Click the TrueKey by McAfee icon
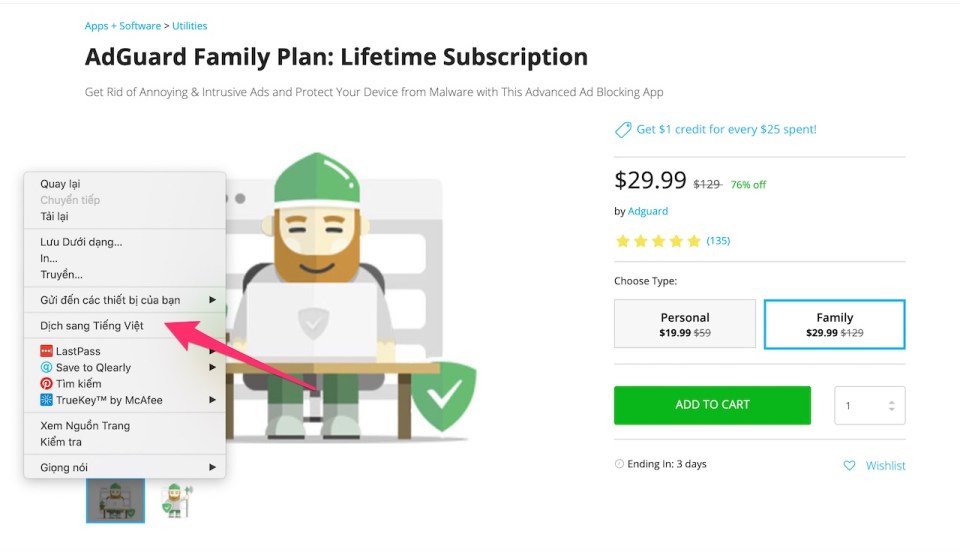Screen dimensions: 960x552 46,400
